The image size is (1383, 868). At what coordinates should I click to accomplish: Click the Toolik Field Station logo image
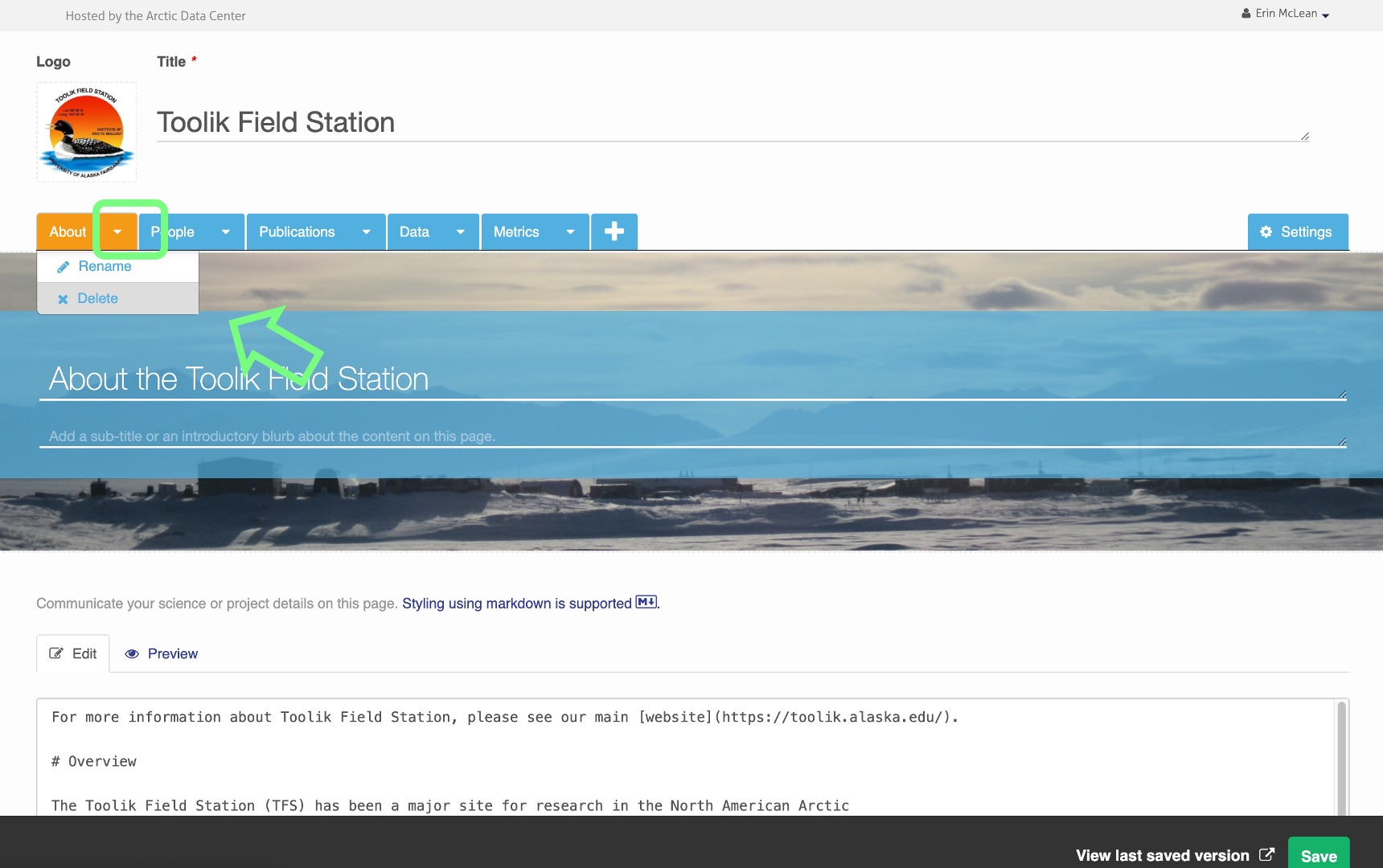(87, 132)
